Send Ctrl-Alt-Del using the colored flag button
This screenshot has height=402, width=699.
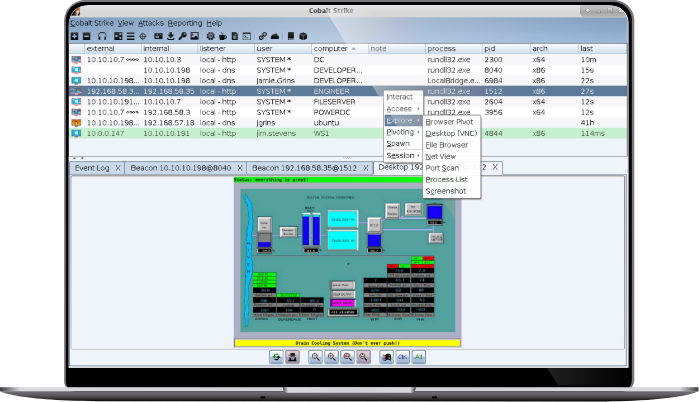point(387,357)
